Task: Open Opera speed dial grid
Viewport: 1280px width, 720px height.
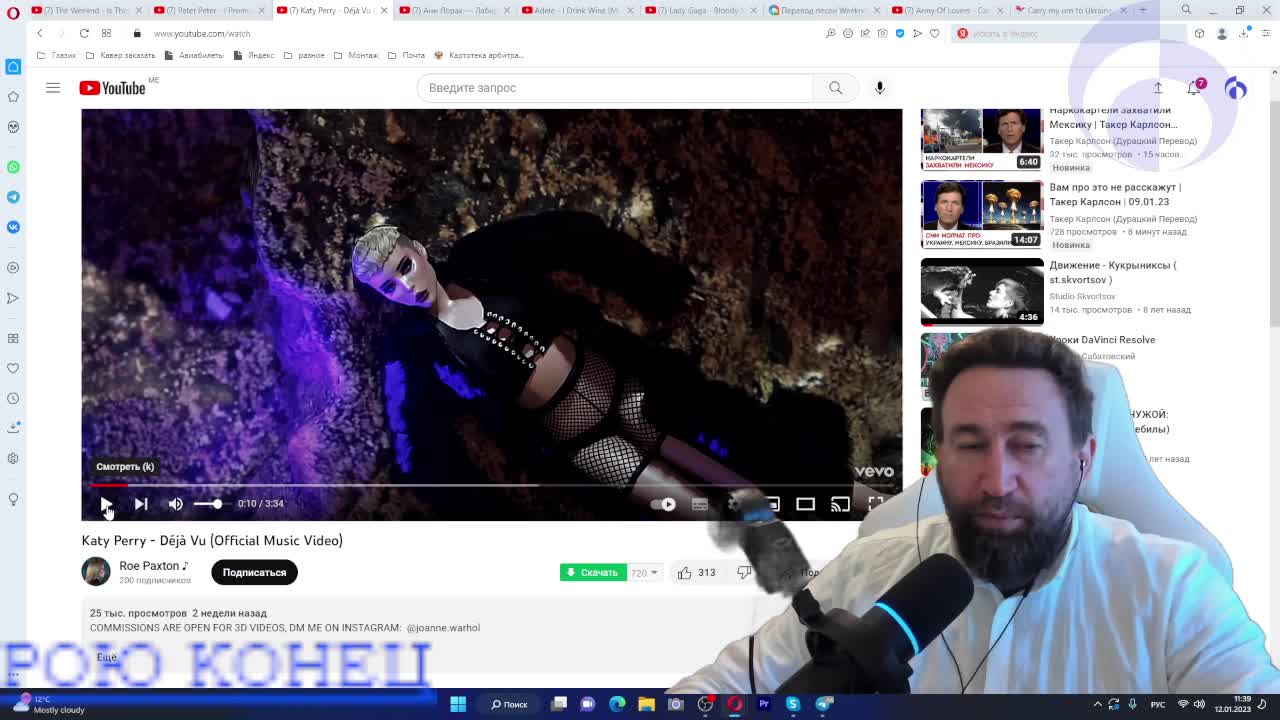Action: [x=106, y=34]
